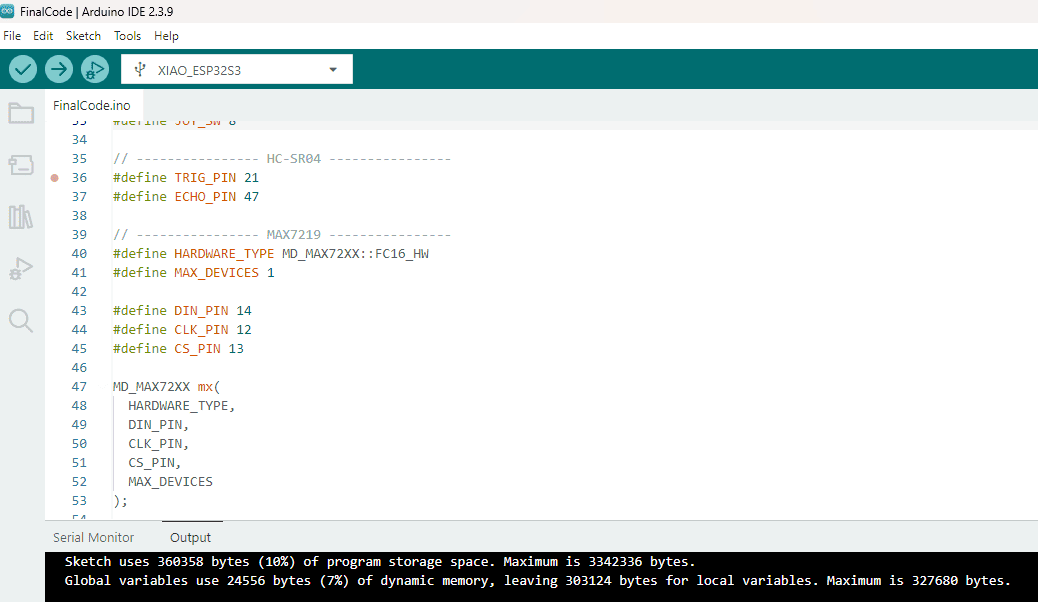This screenshot has height=602, width=1038.
Task: Click the Upload arrow button
Action: [x=59, y=69]
